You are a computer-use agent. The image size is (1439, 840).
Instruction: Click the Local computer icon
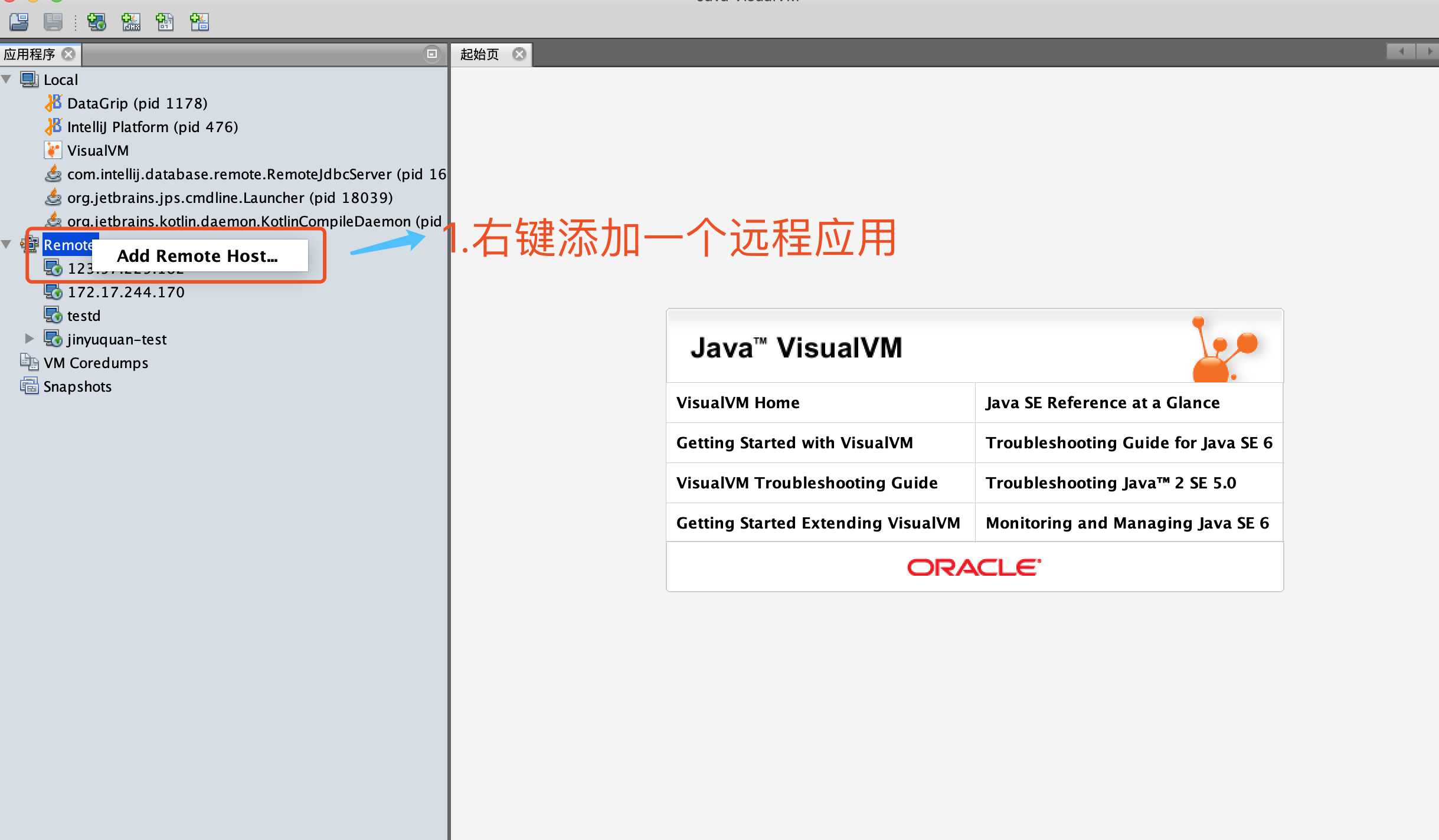(30, 80)
